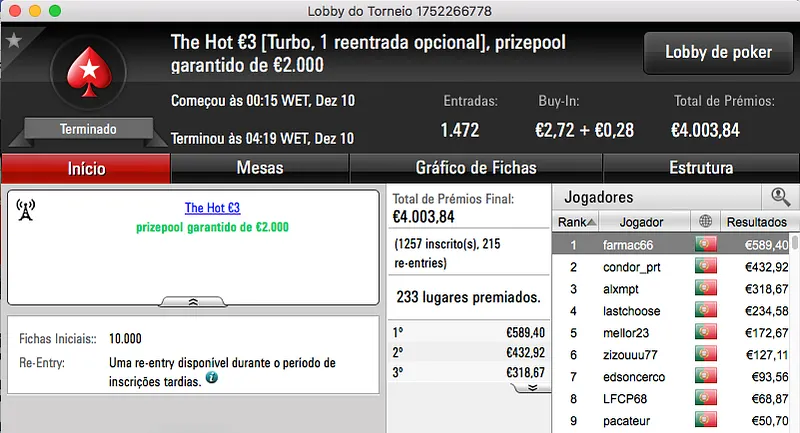Open the Gráfico de Fichas tab
The height and width of the screenshot is (433, 800).
tap(475, 168)
